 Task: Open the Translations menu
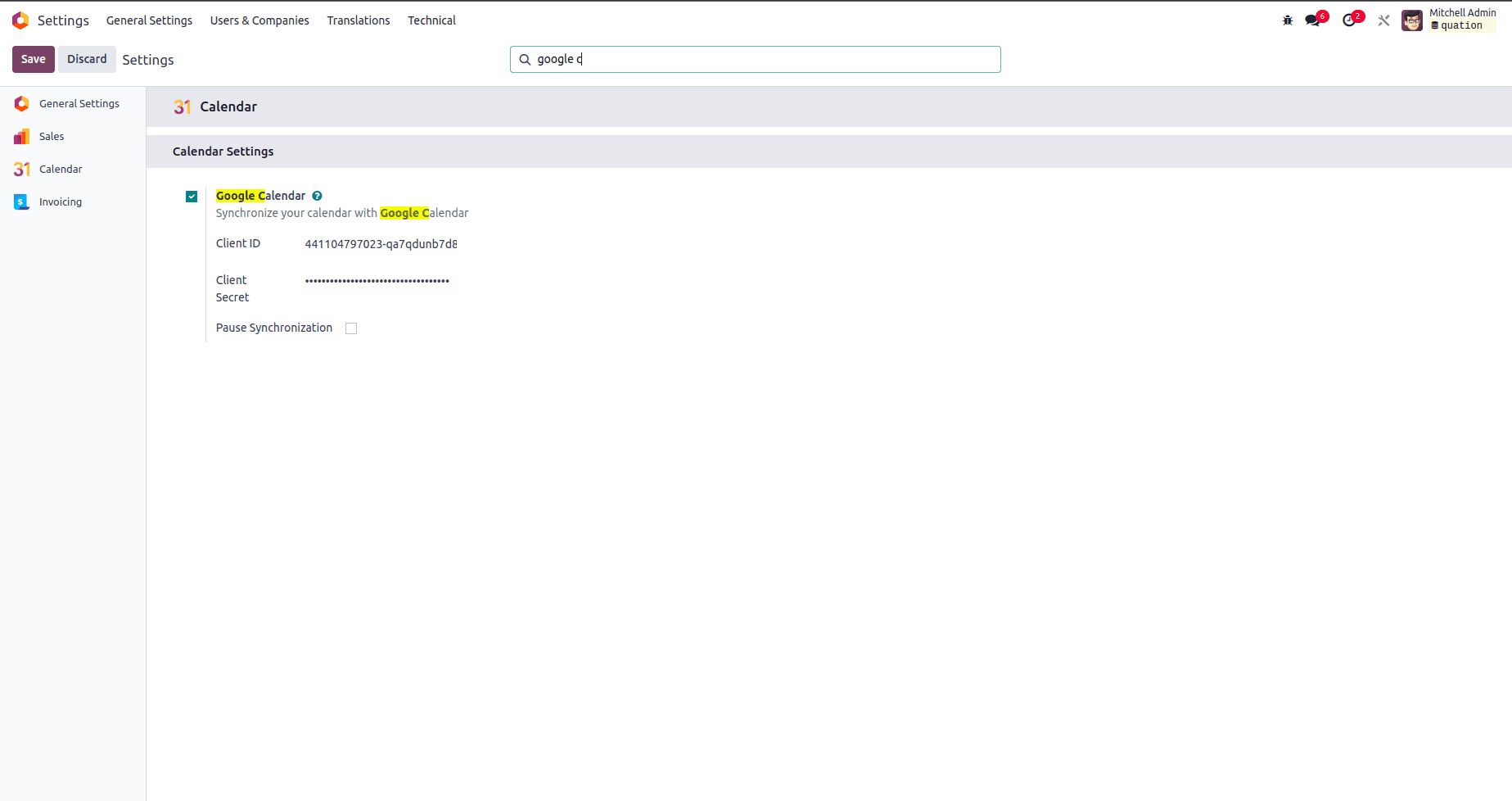pos(359,20)
